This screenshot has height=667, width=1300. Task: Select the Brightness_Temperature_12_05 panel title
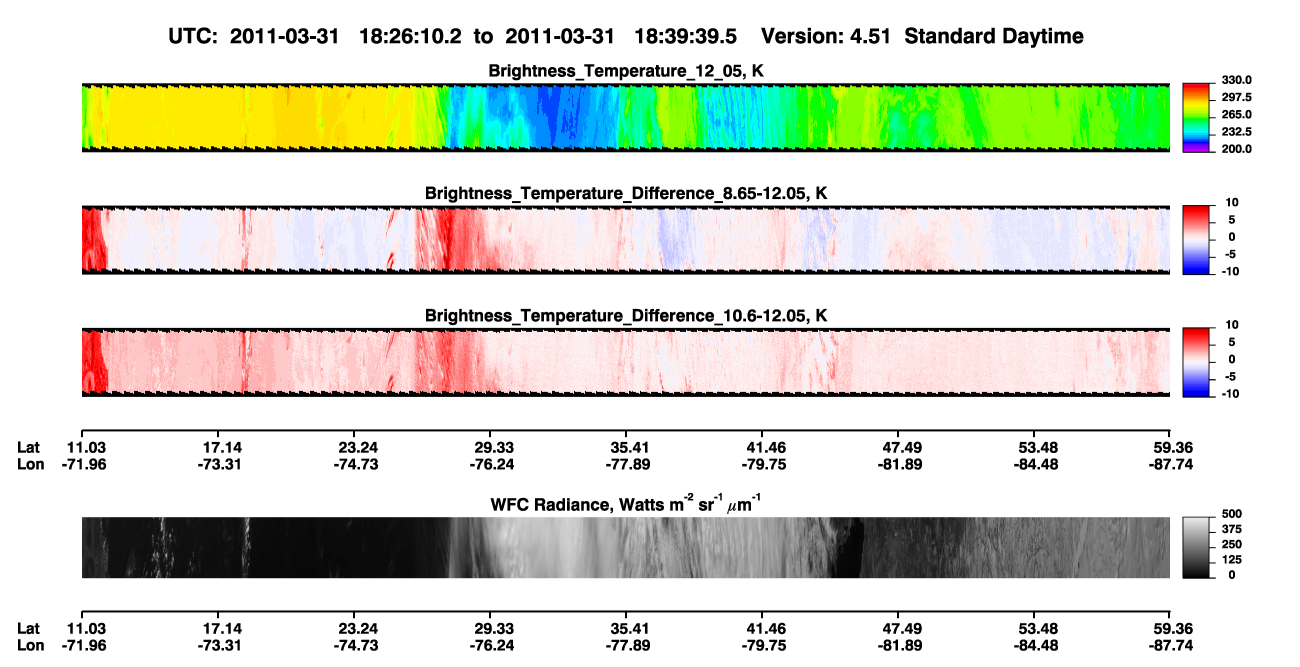point(626,71)
